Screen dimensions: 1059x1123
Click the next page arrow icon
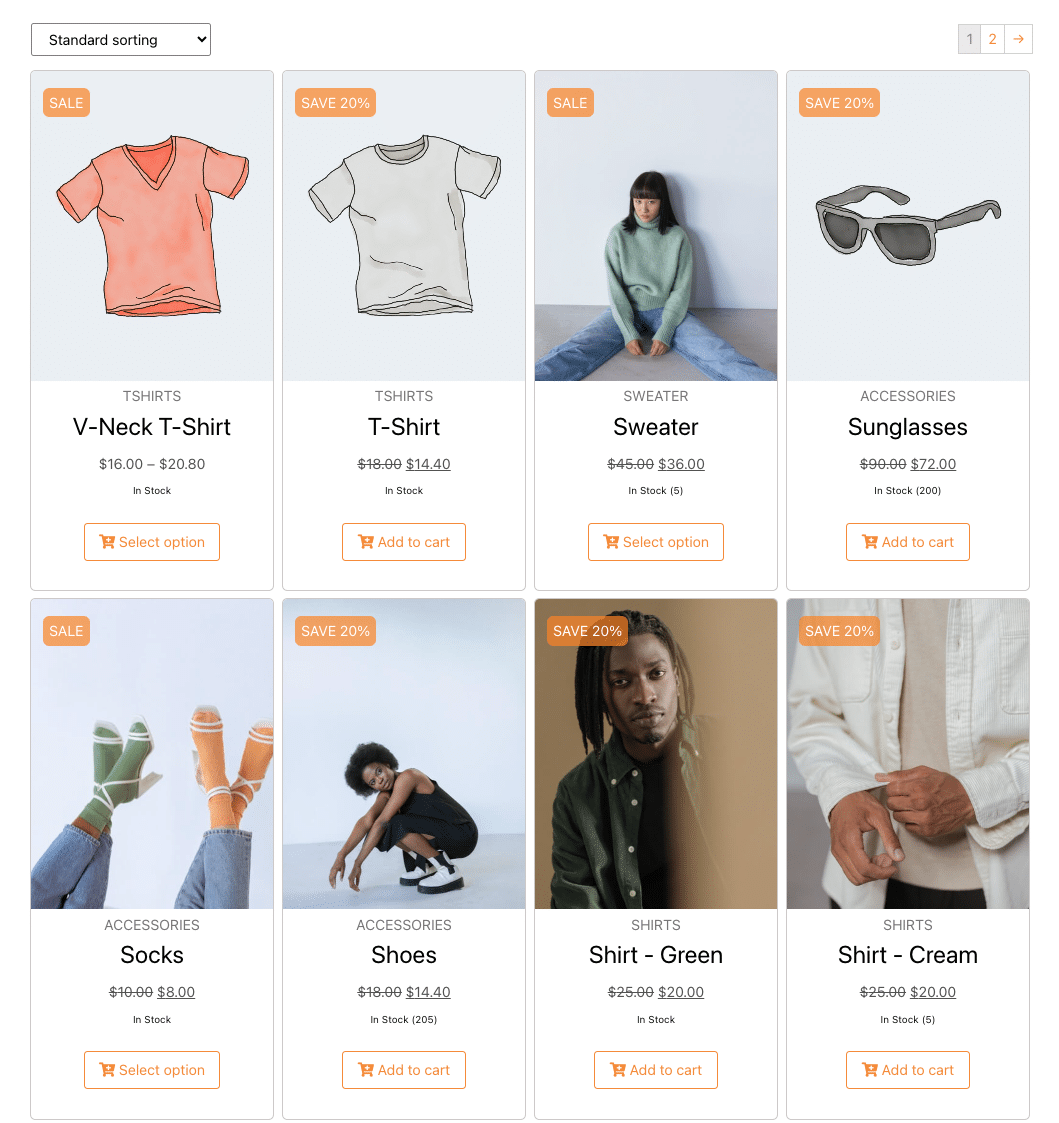1018,39
